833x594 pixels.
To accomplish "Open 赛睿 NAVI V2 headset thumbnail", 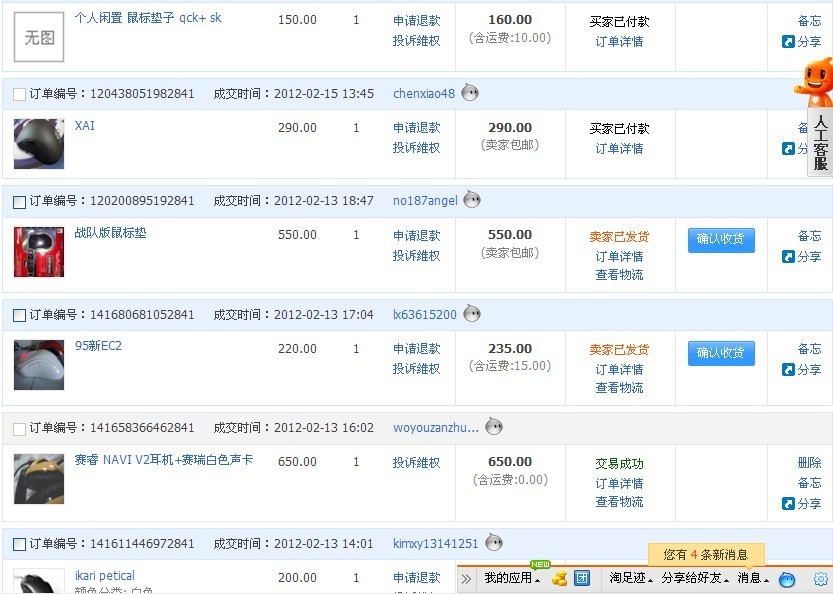I will [x=39, y=479].
